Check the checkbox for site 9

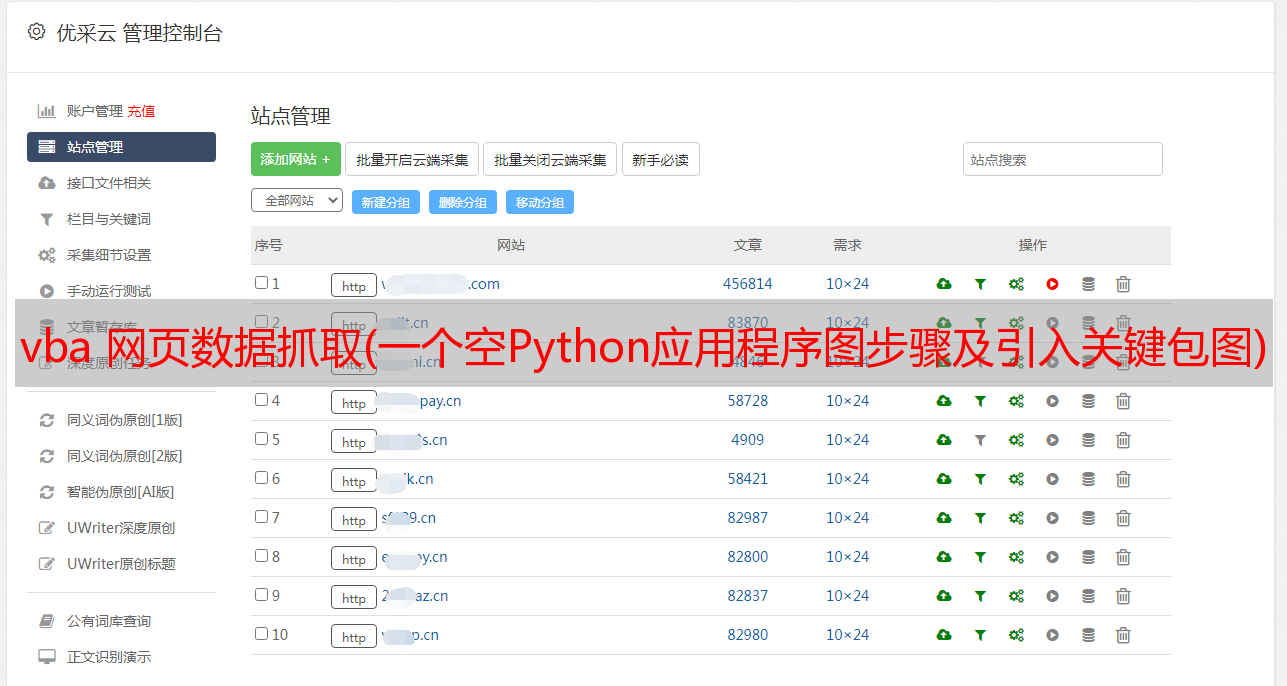point(261,595)
